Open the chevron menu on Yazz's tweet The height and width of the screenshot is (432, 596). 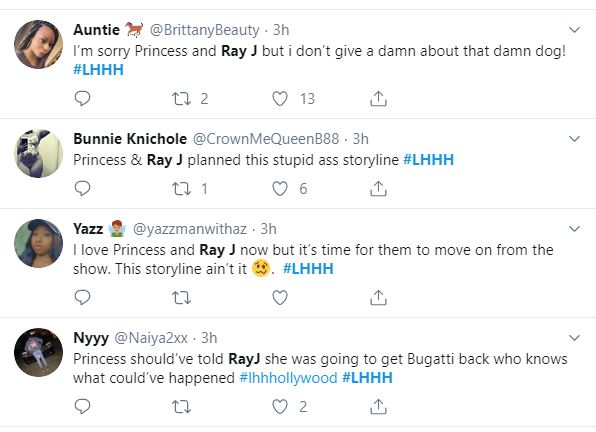[x=574, y=229]
